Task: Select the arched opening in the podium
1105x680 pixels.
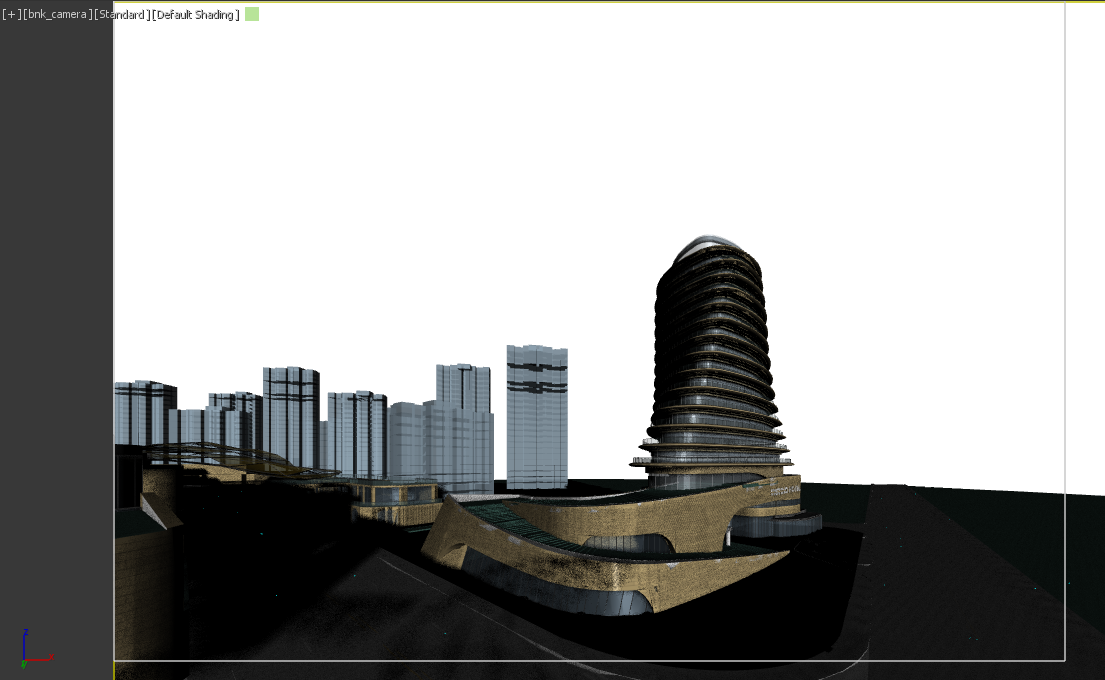Action: point(628,545)
